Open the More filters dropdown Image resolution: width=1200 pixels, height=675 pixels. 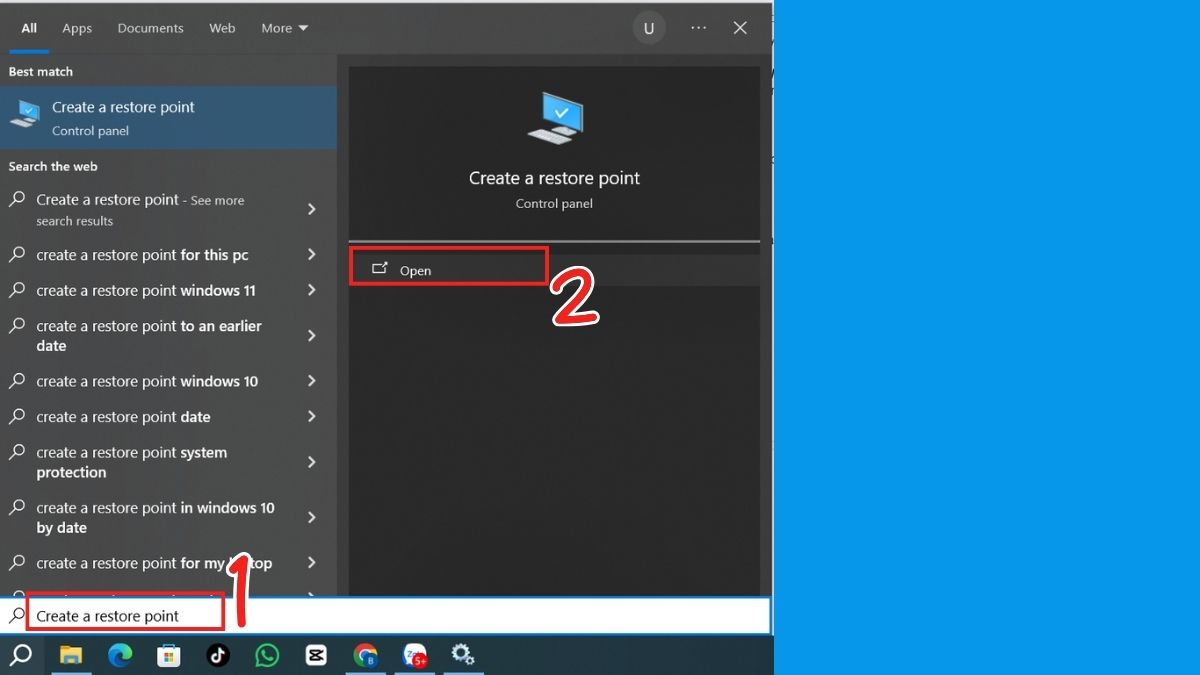pyautogui.click(x=284, y=27)
